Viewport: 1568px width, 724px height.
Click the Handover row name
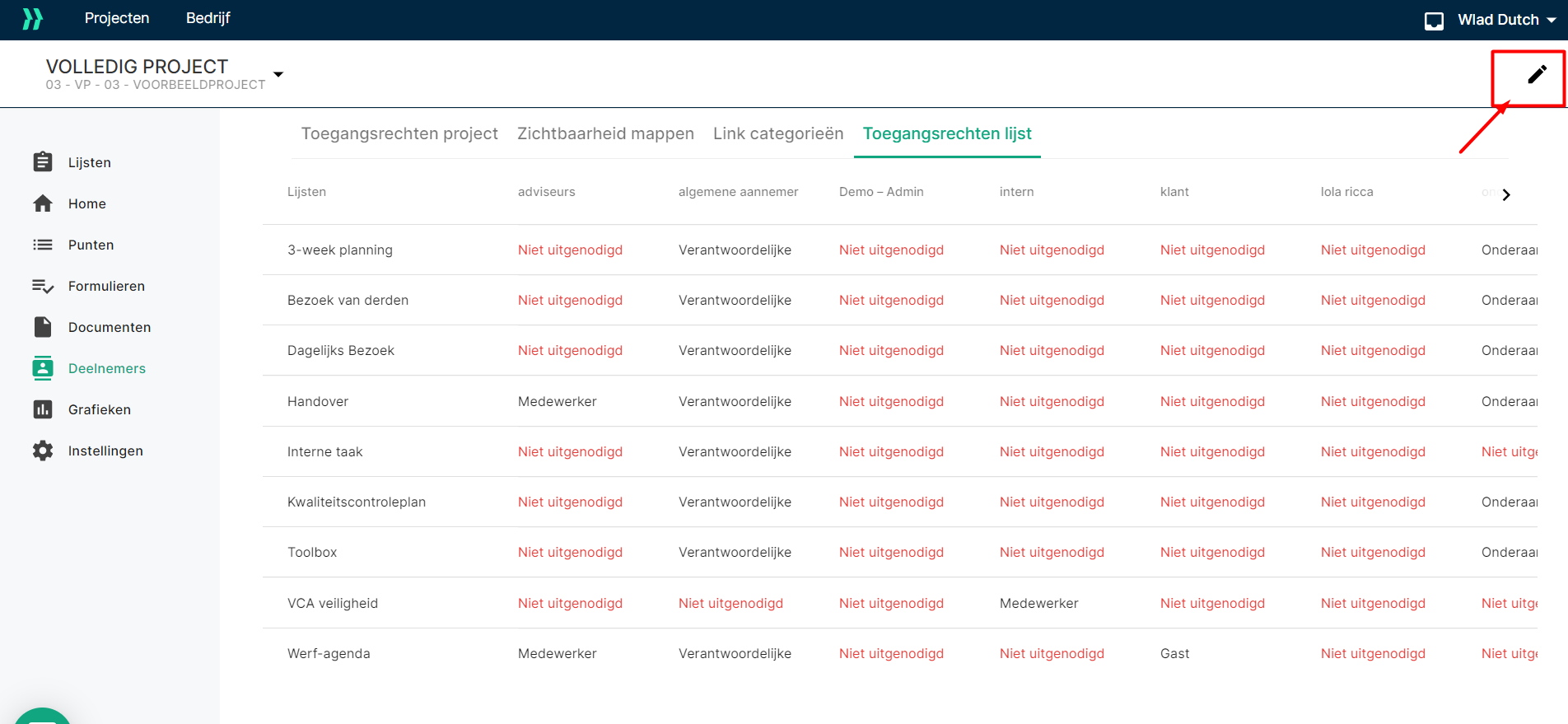(x=318, y=401)
